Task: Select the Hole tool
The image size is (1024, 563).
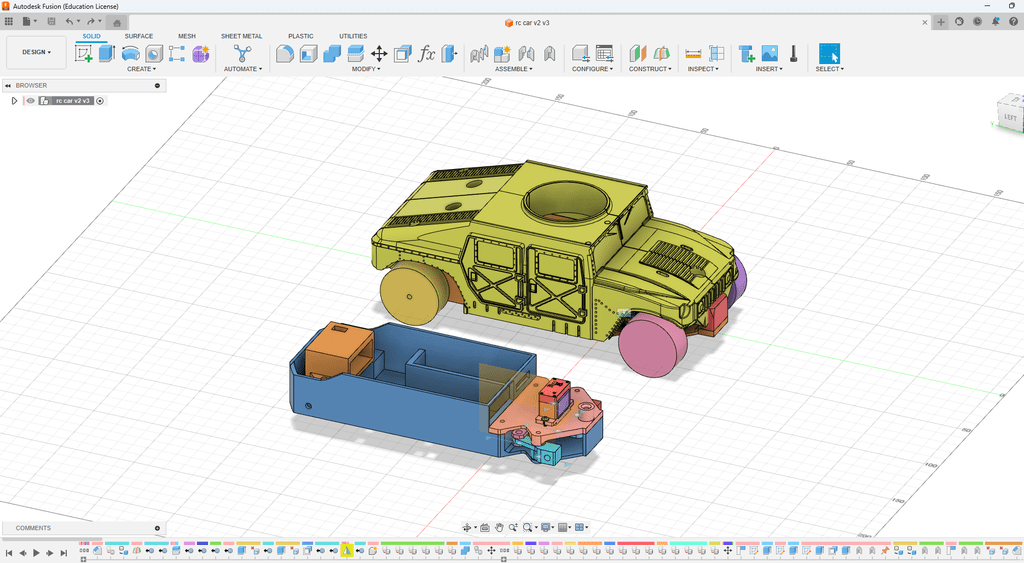Action: coord(154,54)
